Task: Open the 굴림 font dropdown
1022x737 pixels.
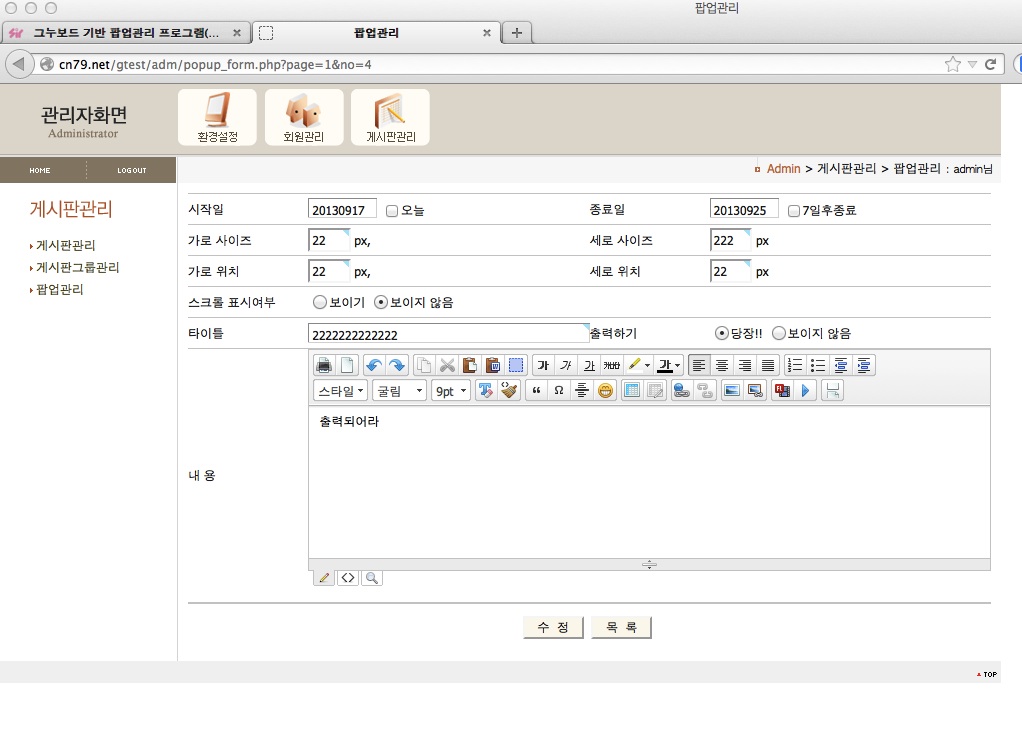Action: click(x=400, y=391)
